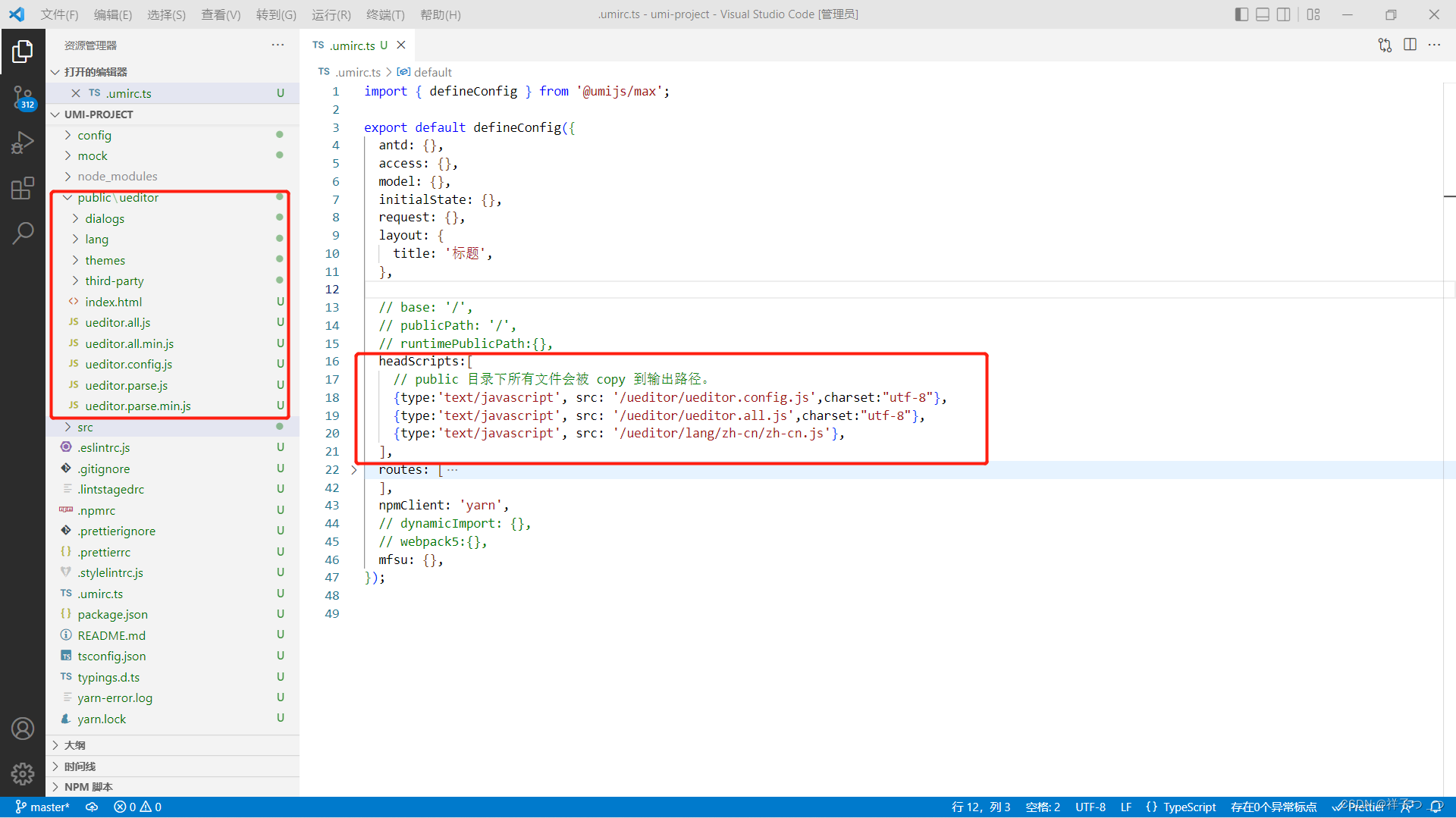This screenshot has width=1456, height=818.
Task: Open the Accounts menu icon
Action: [23, 729]
